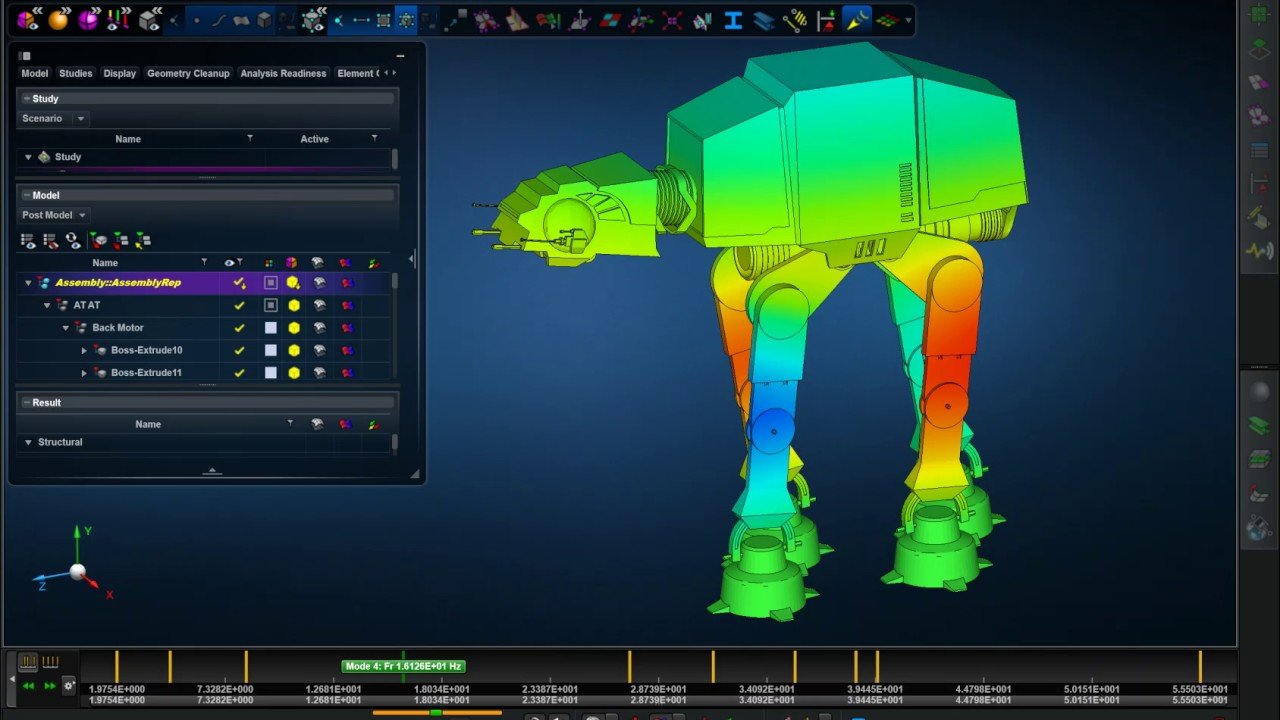Toggle visibility check for Assembly::AssemblyRep

tap(239, 283)
